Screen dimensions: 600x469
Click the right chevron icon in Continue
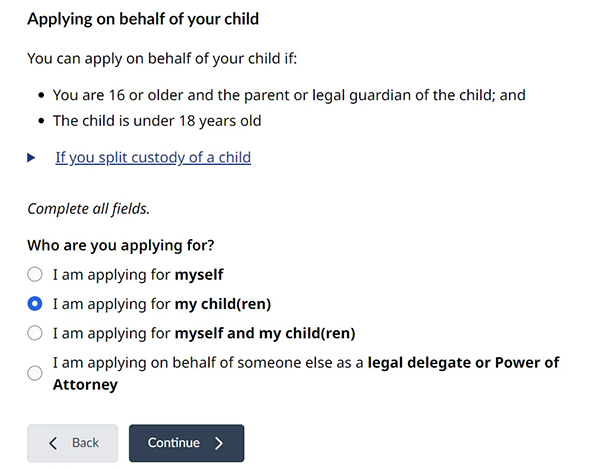click(x=219, y=443)
